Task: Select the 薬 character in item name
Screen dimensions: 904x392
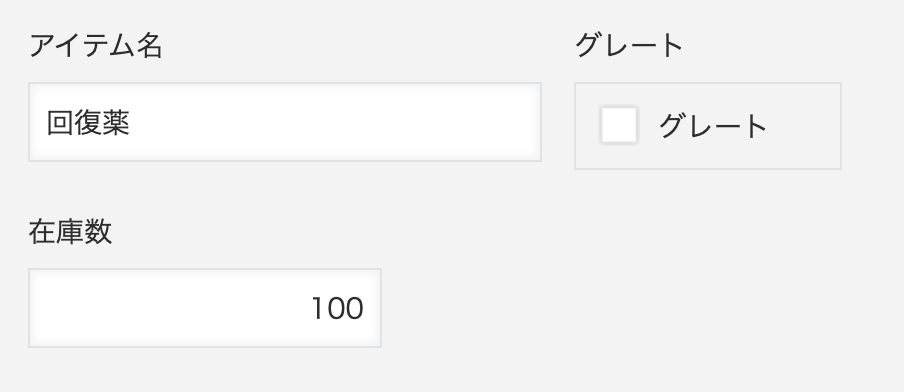Action: coord(116,123)
